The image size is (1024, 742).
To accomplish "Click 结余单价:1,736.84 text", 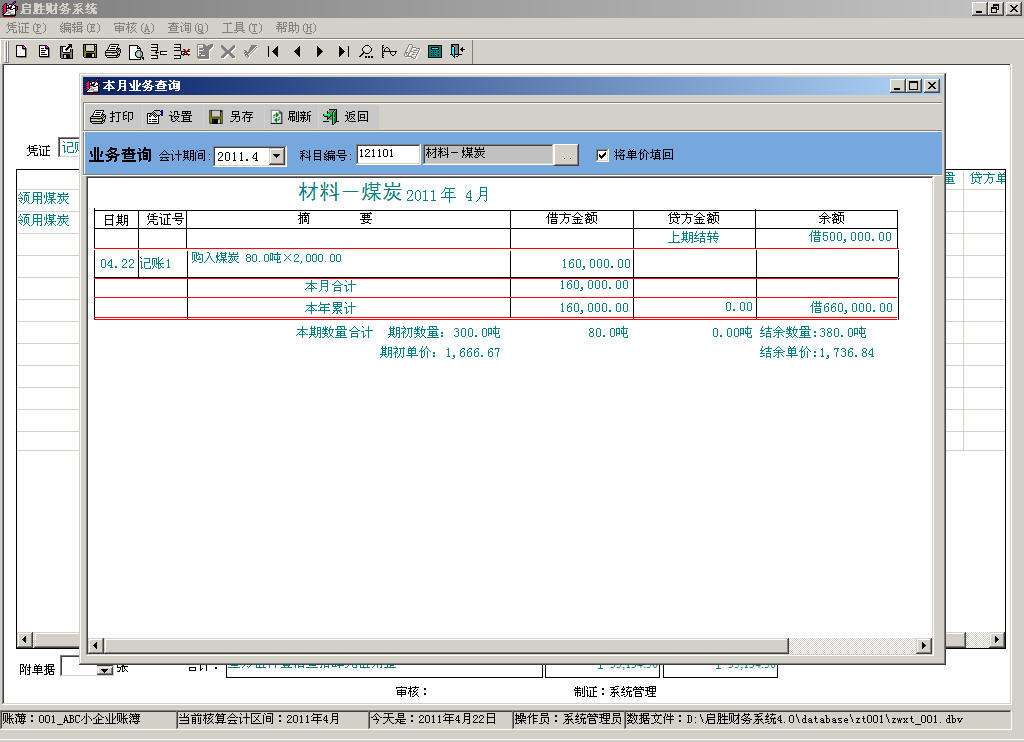I will pos(816,353).
